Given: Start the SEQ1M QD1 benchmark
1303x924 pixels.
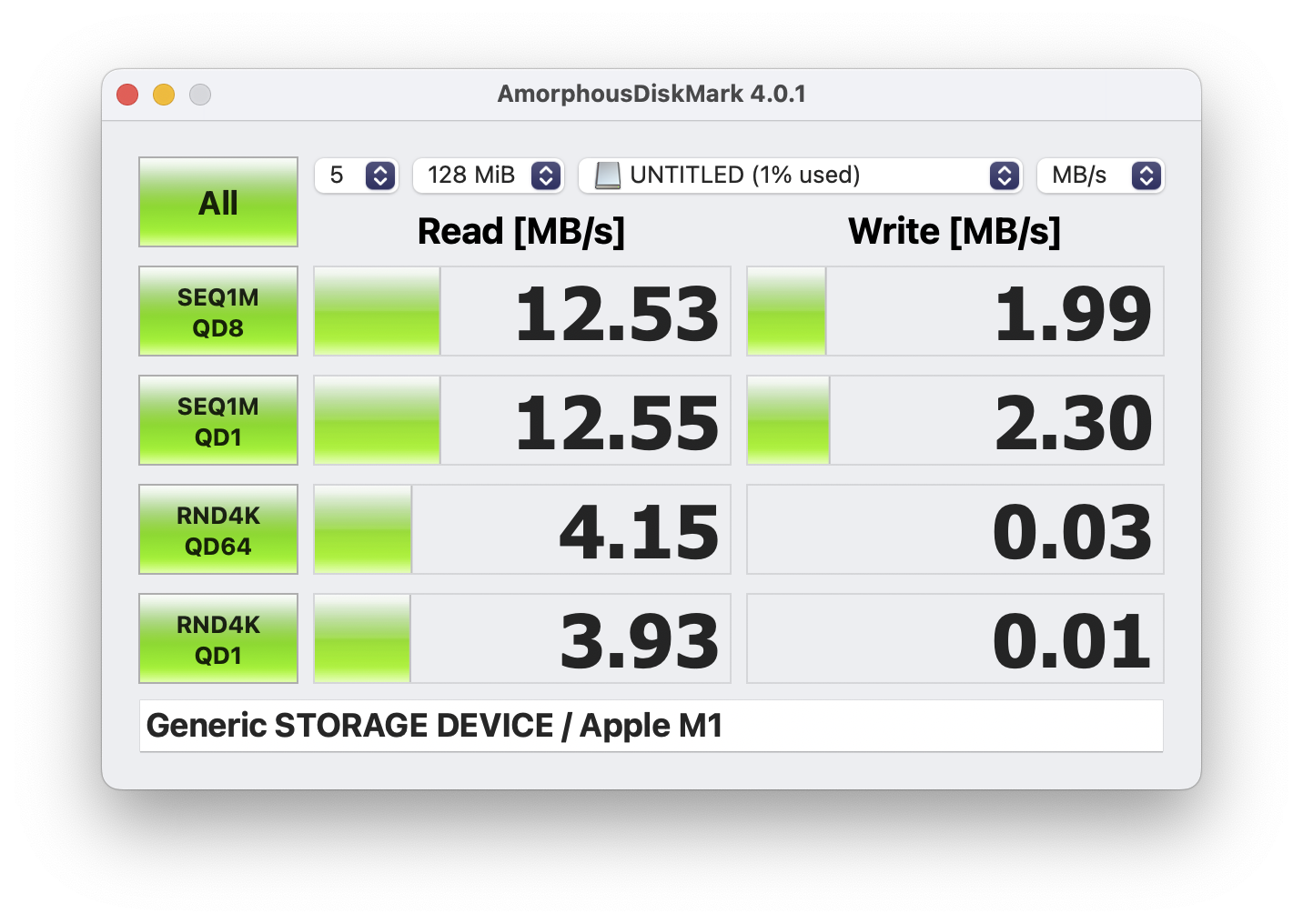Looking at the screenshot, I should pyautogui.click(x=218, y=420).
